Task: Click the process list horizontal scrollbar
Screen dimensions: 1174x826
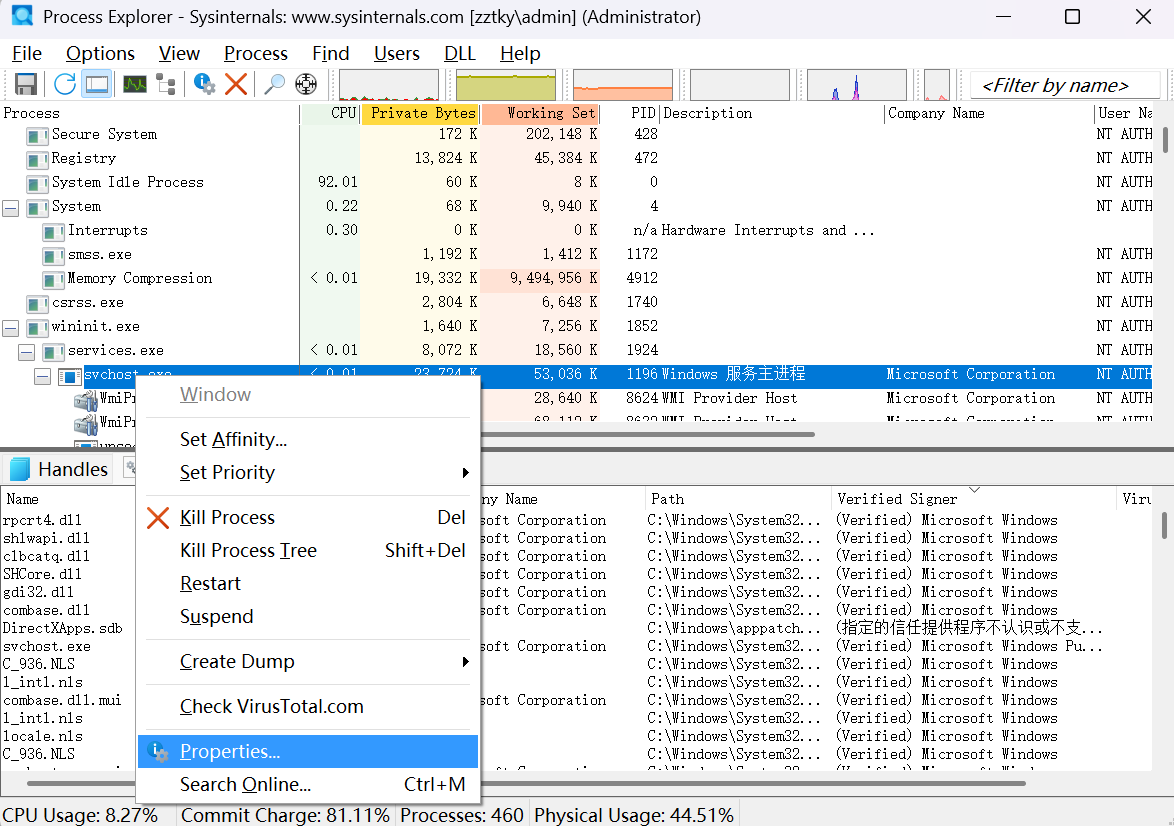Action: click(646, 434)
